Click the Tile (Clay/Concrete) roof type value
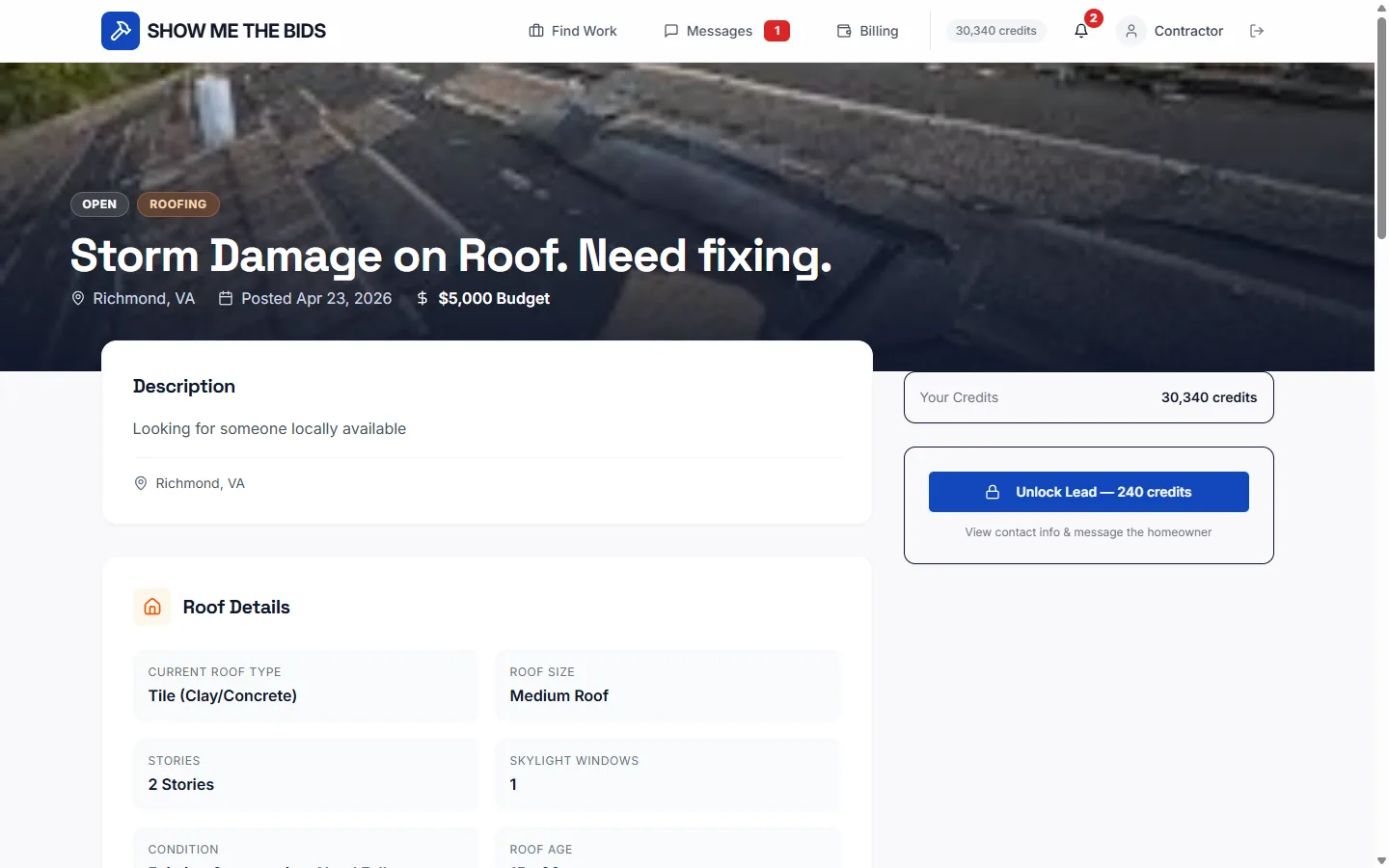This screenshot has width=1389, height=868. point(223,696)
